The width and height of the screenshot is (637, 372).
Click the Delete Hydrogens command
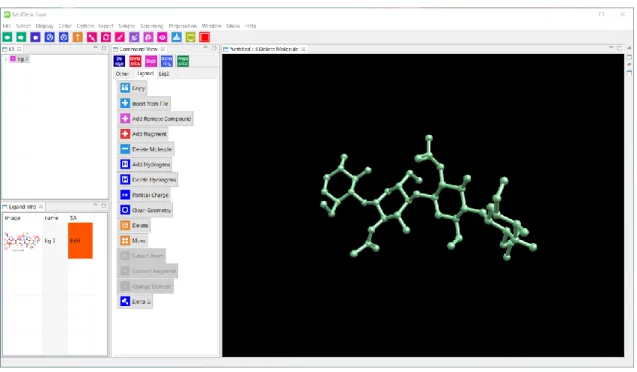click(148, 180)
